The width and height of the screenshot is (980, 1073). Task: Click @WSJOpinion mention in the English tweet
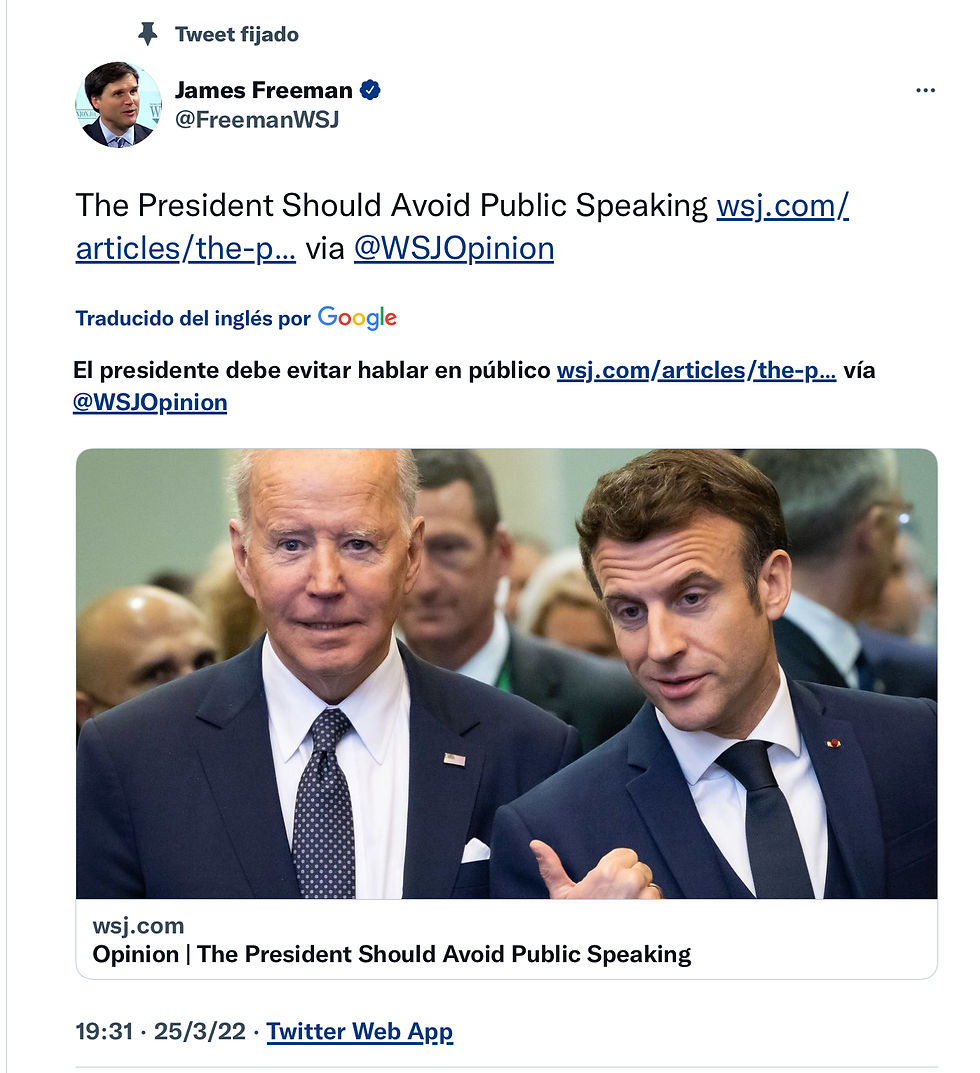click(x=453, y=248)
